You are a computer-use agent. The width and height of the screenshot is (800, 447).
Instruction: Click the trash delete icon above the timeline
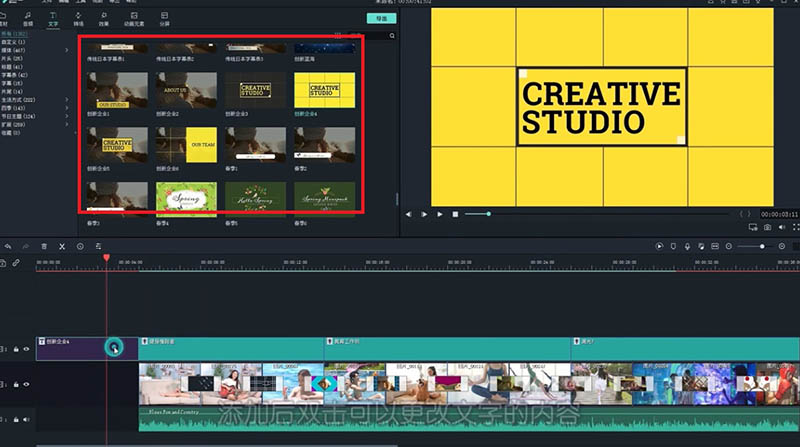44,246
